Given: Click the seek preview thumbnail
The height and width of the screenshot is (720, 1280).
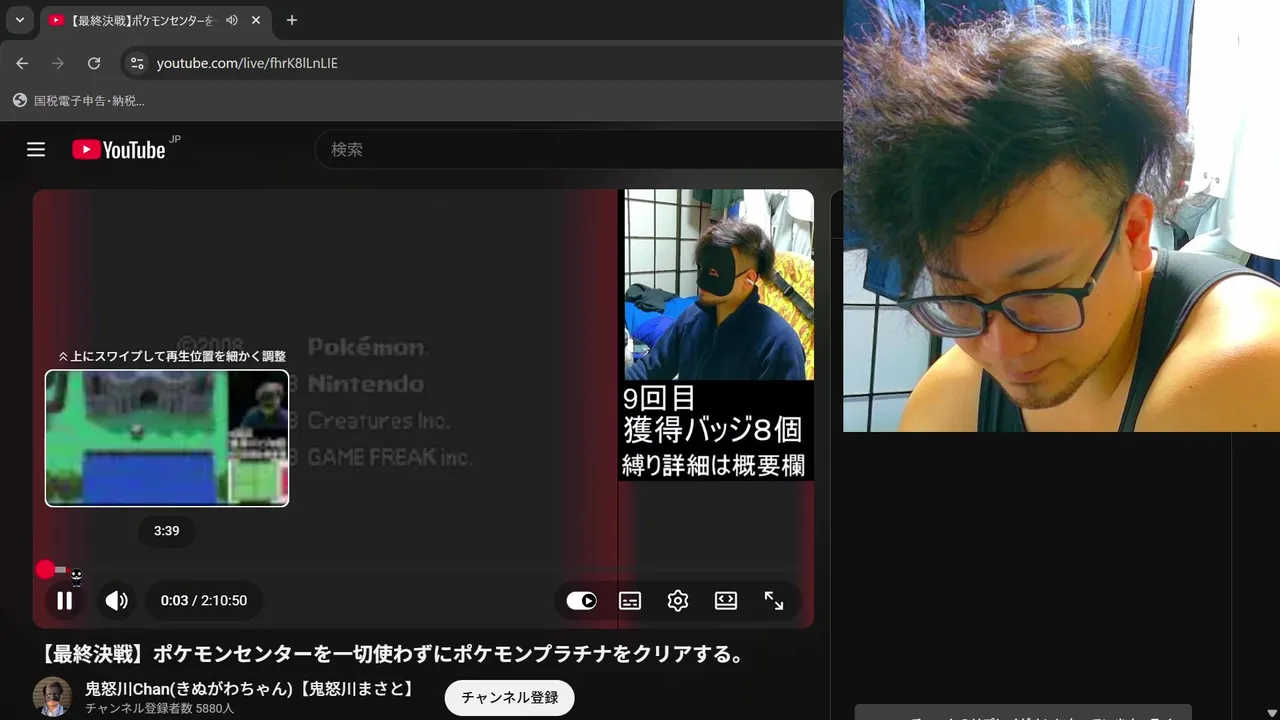Looking at the screenshot, I should 167,438.
